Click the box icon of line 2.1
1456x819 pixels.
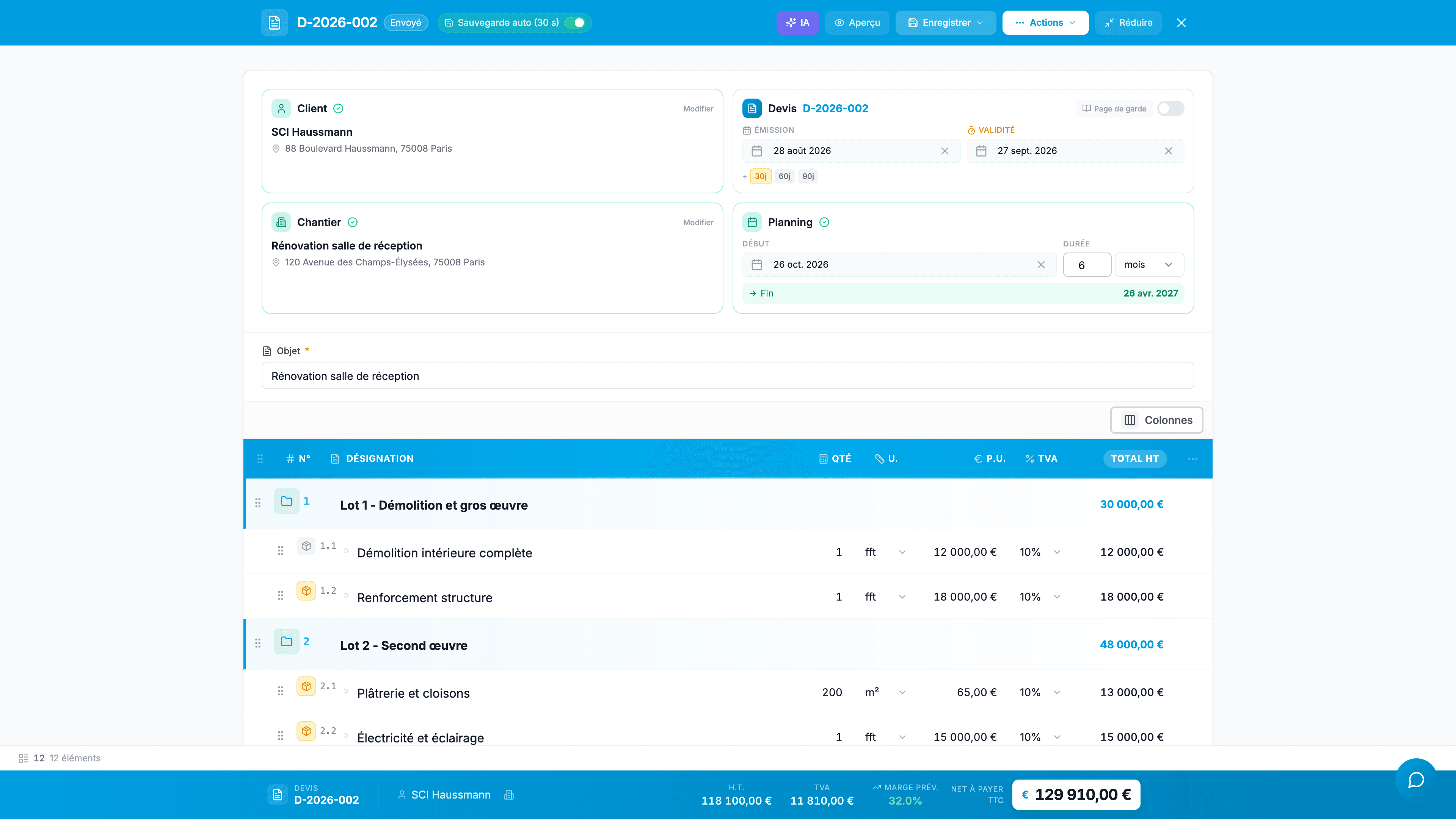306,686
